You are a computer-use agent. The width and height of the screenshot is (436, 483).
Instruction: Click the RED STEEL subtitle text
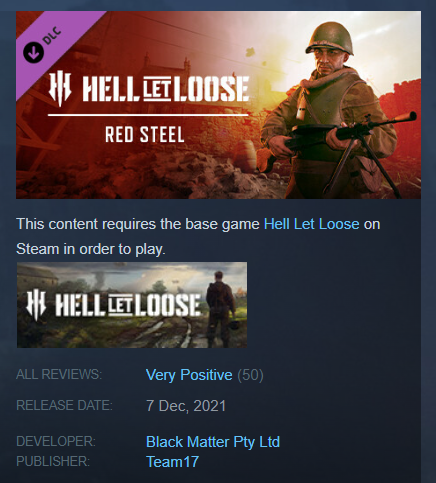pos(145,135)
